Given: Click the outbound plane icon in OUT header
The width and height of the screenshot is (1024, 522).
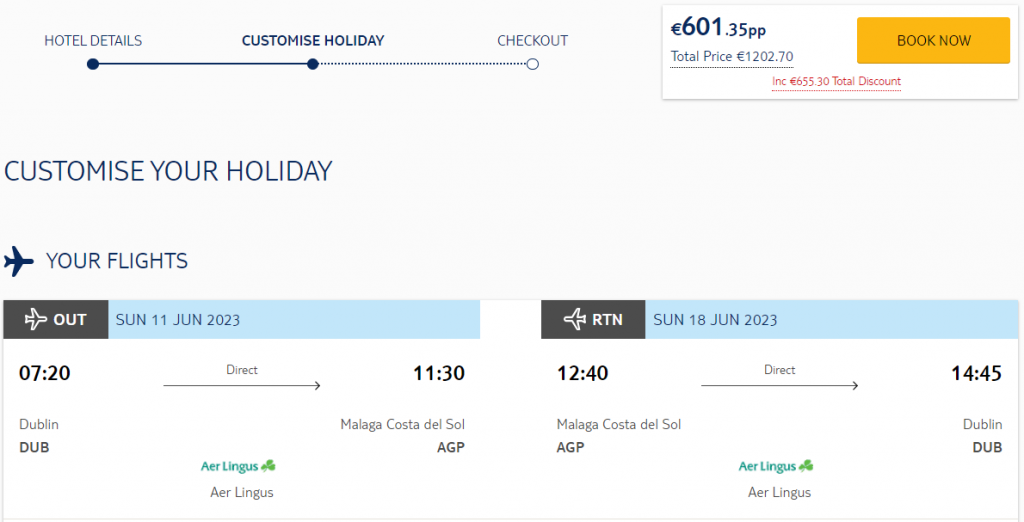Looking at the screenshot, I should (35, 319).
